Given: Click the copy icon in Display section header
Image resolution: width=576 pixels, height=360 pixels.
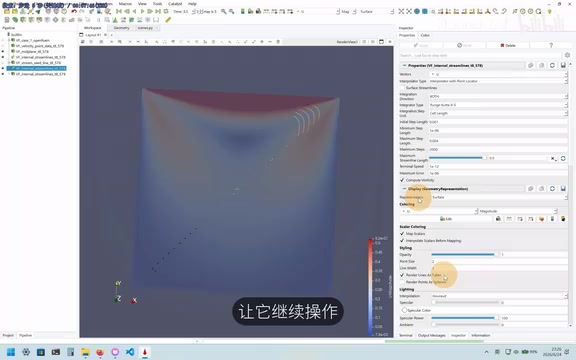Looking at the screenshot, I should pos(530,188).
